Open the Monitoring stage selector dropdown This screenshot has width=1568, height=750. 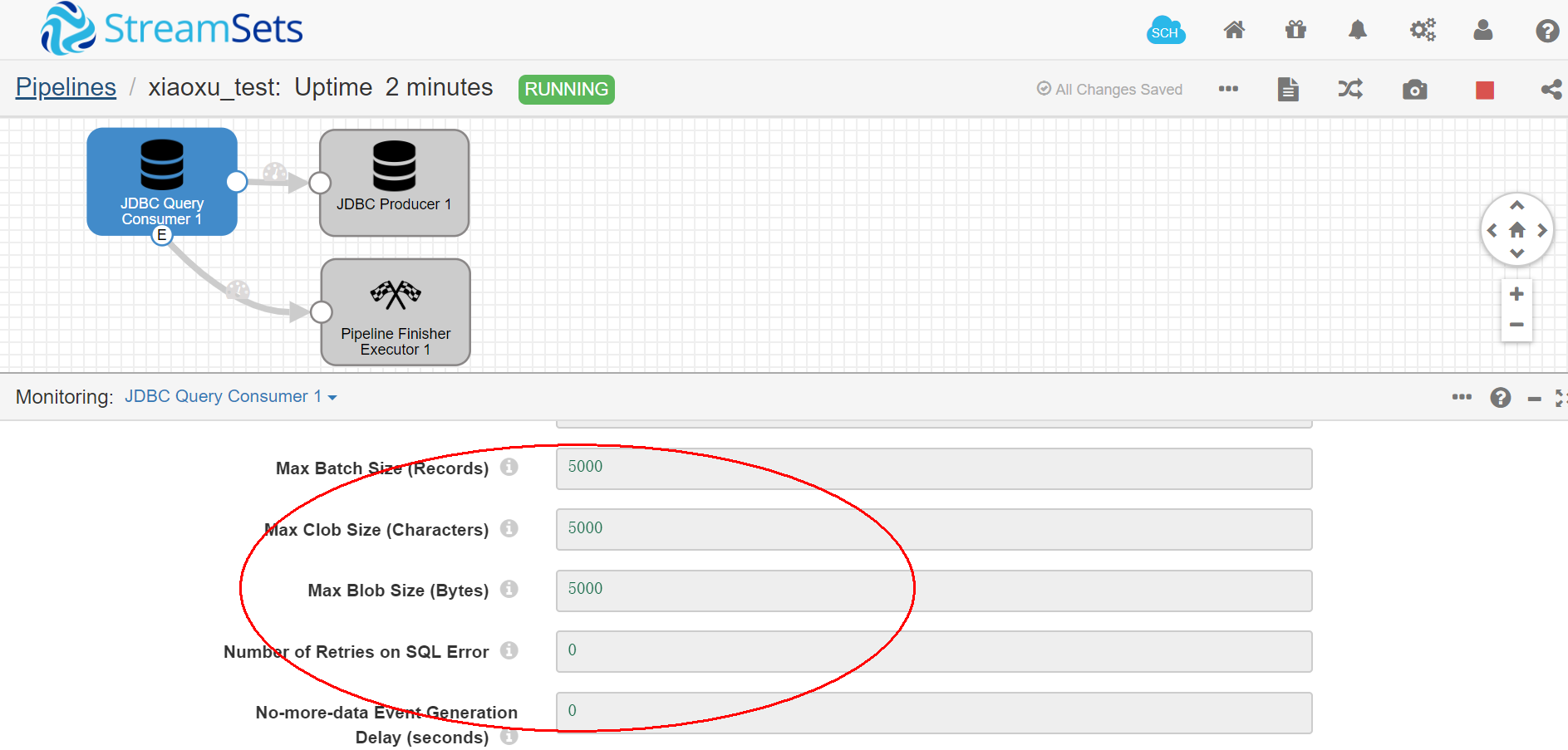tap(231, 396)
